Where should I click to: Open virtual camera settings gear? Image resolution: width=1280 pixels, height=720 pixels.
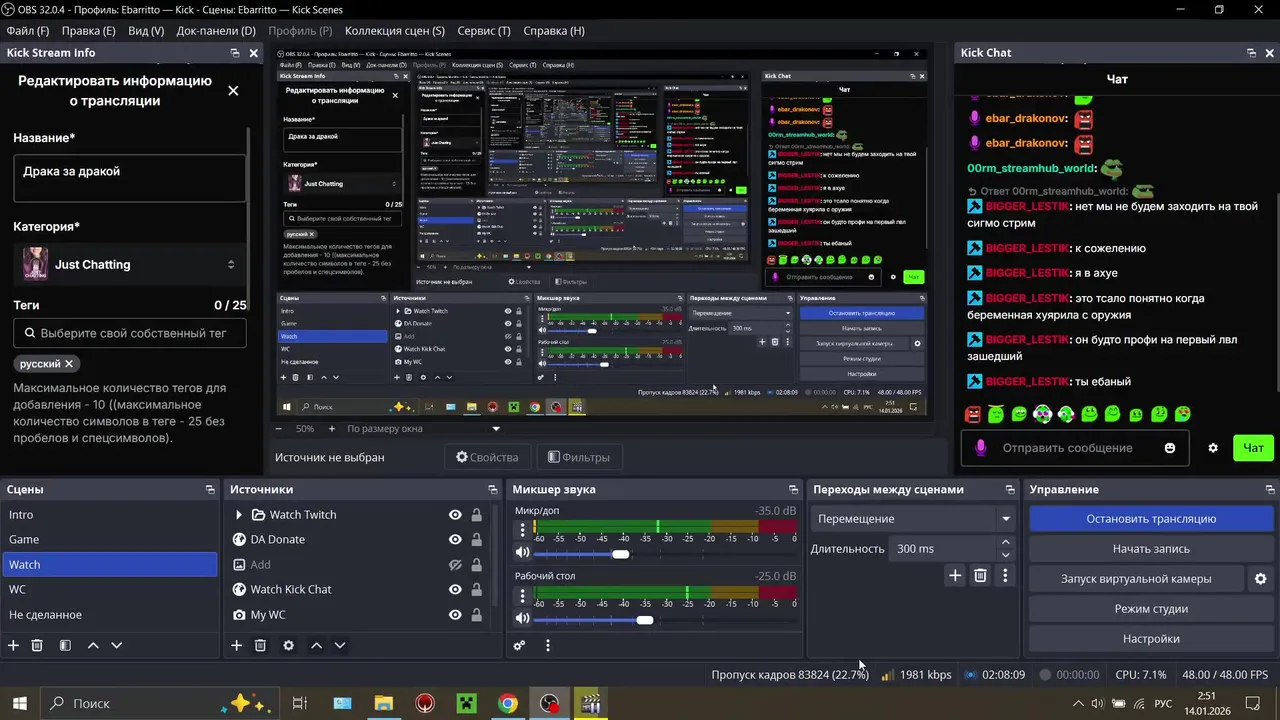pos(1260,578)
